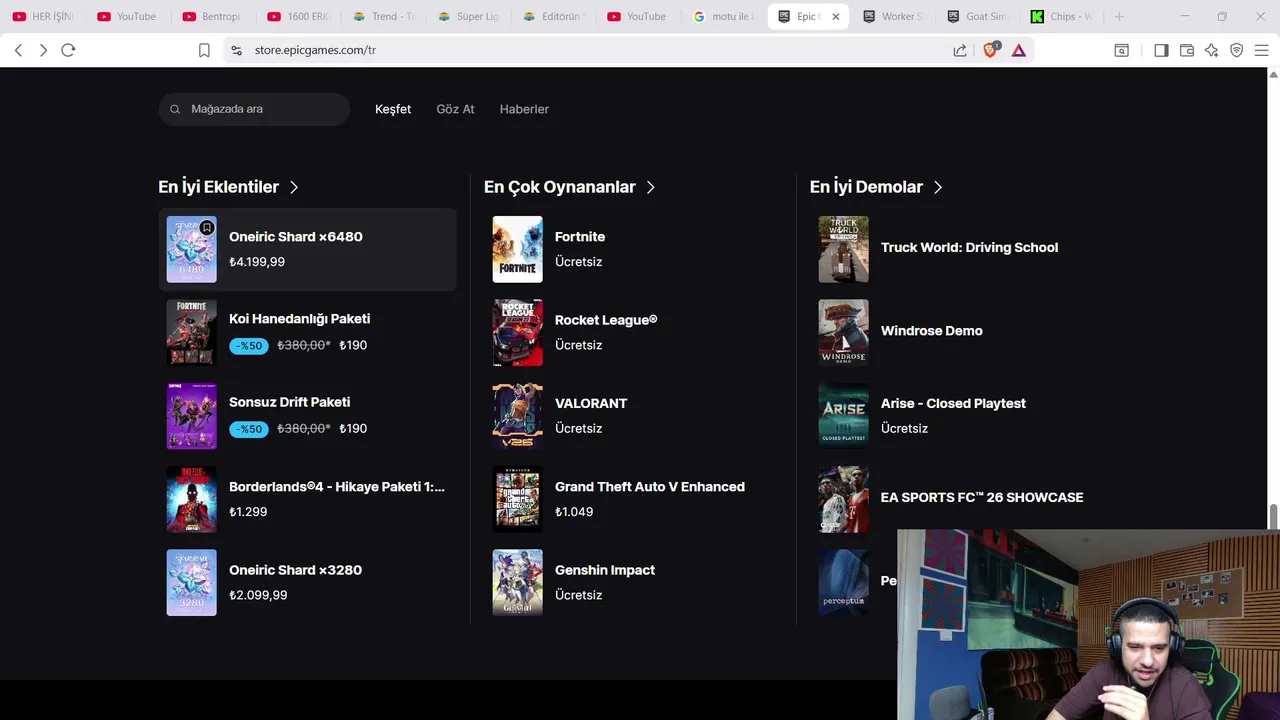1280x720 pixels.
Task: Click the Grand Theft Auto V Enhanced title
Action: pos(650,487)
